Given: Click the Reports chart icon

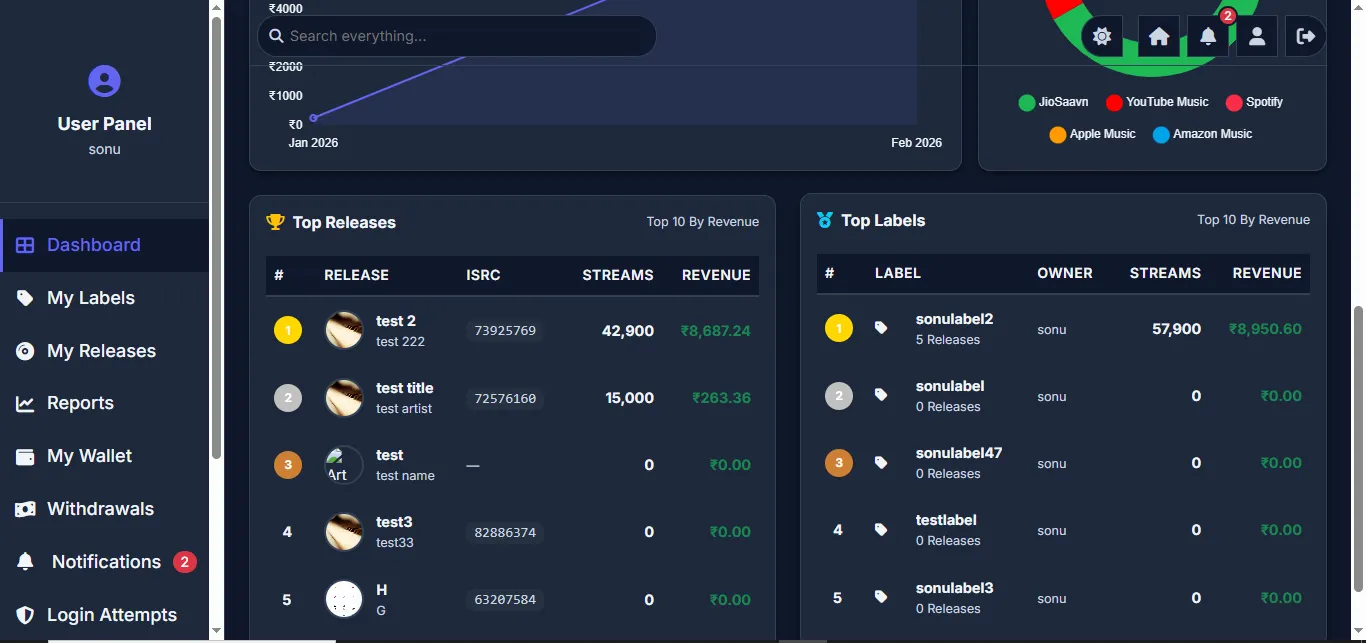Looking at the screenshot, I should (25, 404).
